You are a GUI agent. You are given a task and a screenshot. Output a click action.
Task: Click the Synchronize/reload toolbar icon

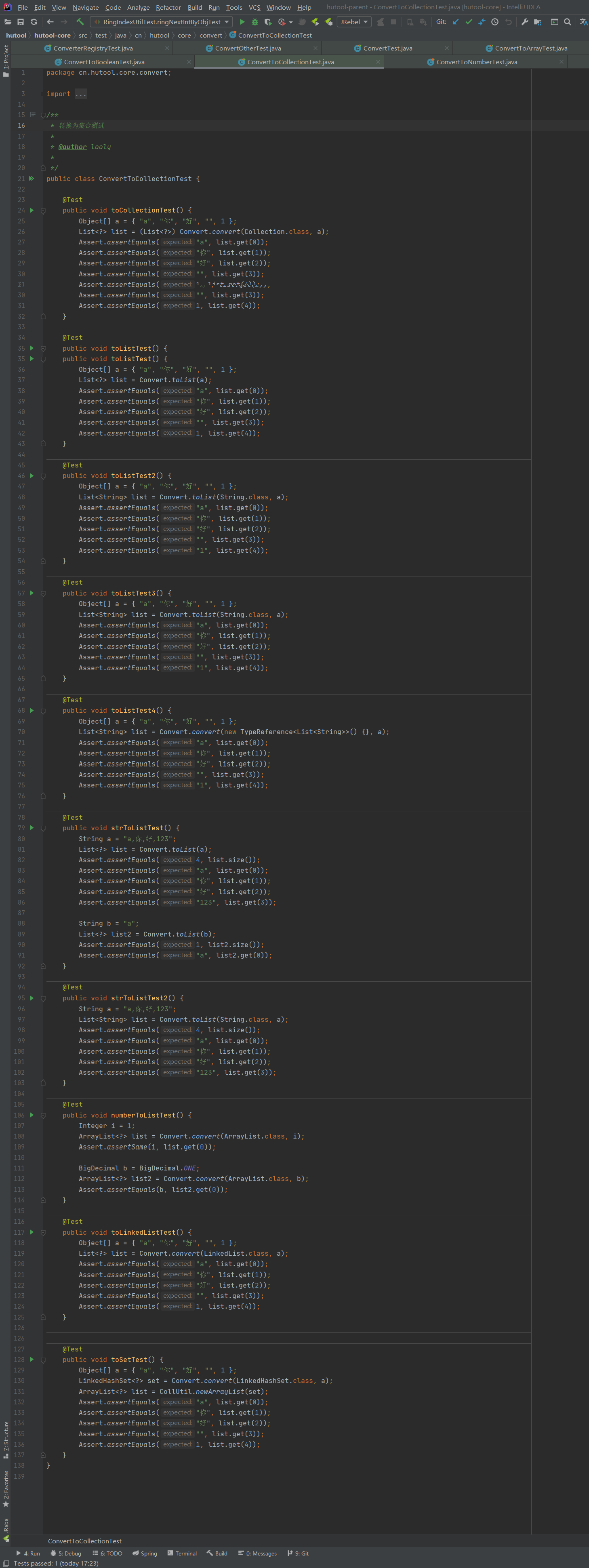click(x=34, y=22)
